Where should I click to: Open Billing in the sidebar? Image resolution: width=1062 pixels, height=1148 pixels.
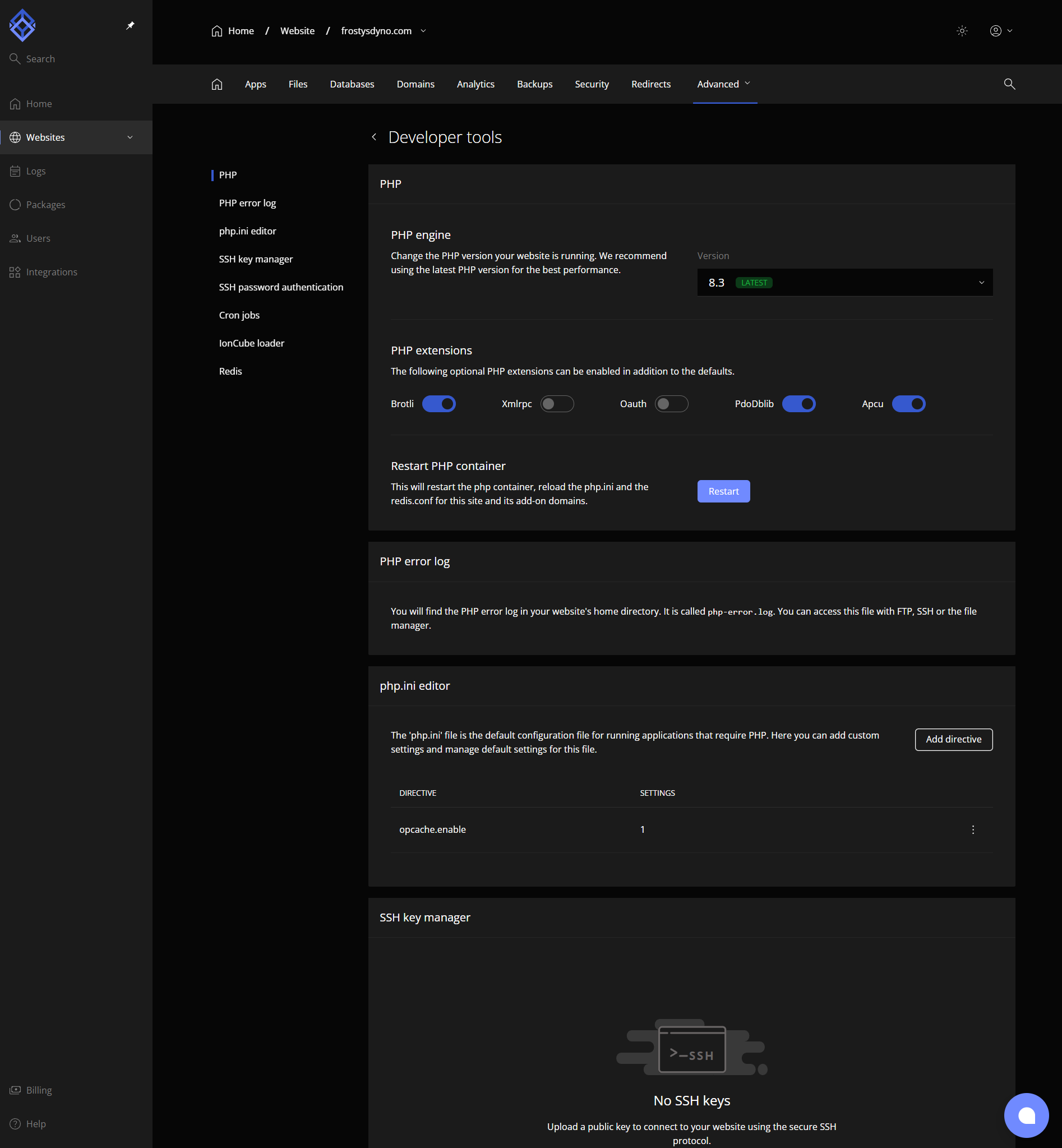[x=76, y=1090]
